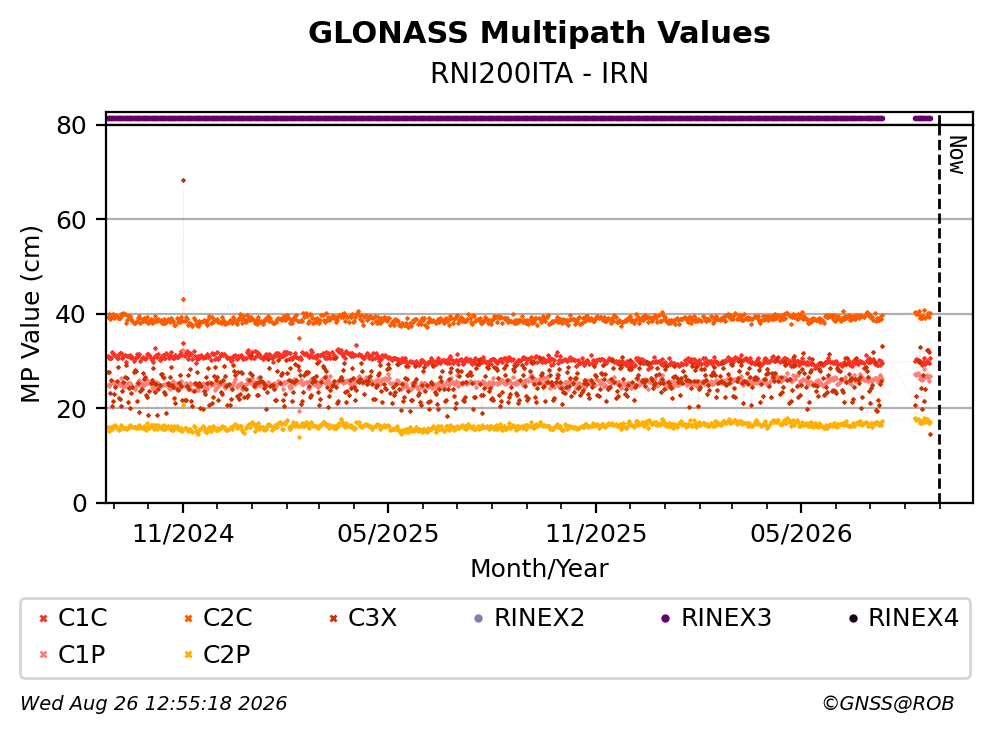Click the 40 y-axis tick label

[x=71, y=314]
